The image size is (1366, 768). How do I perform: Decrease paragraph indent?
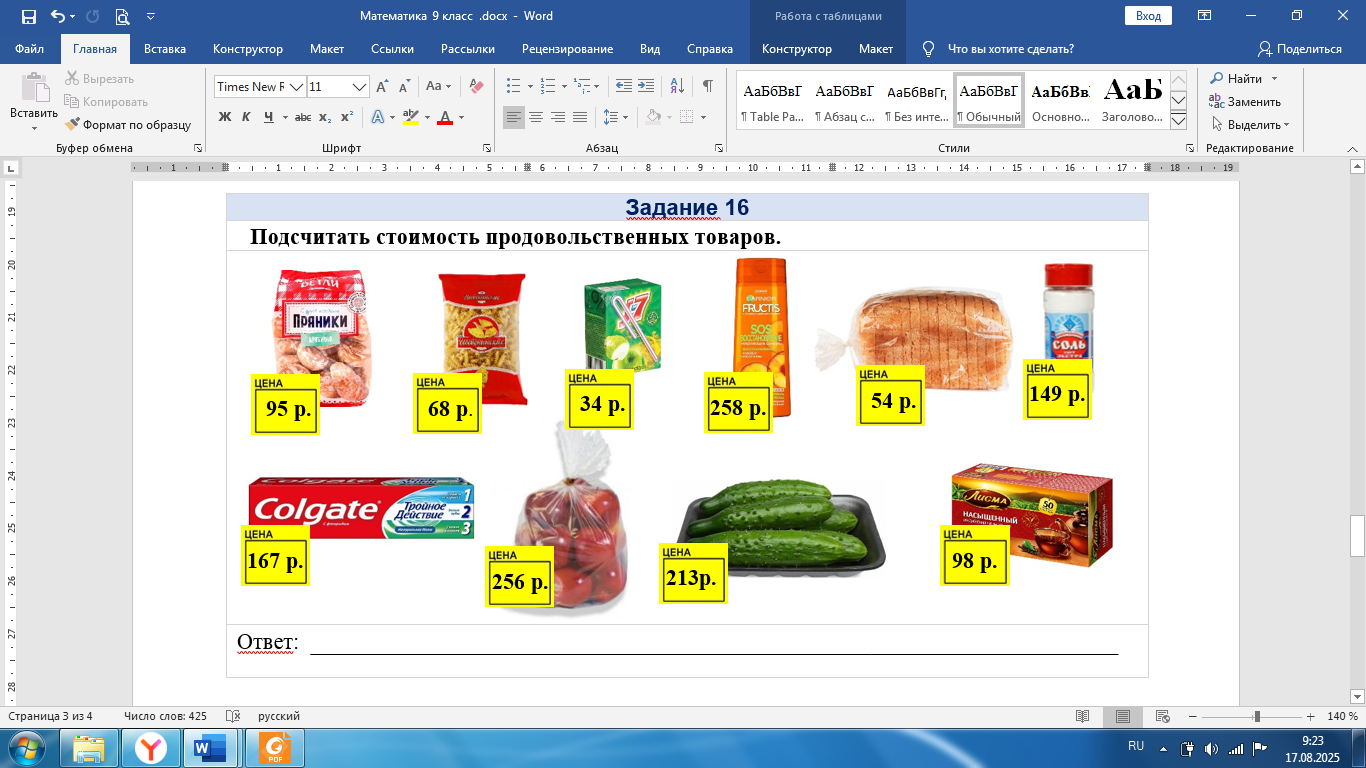623,87
